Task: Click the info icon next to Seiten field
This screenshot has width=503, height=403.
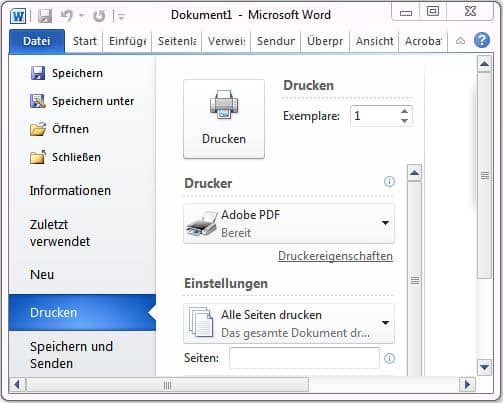Action: (x=389, y=359)
